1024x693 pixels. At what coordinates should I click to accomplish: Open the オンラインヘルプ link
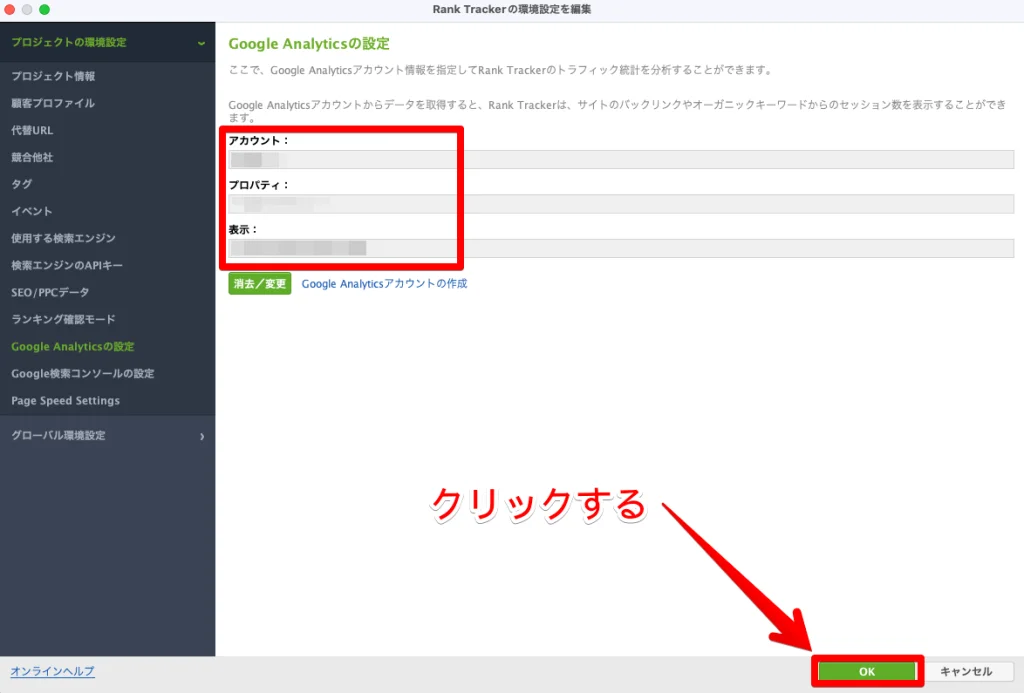click(52, 671)
